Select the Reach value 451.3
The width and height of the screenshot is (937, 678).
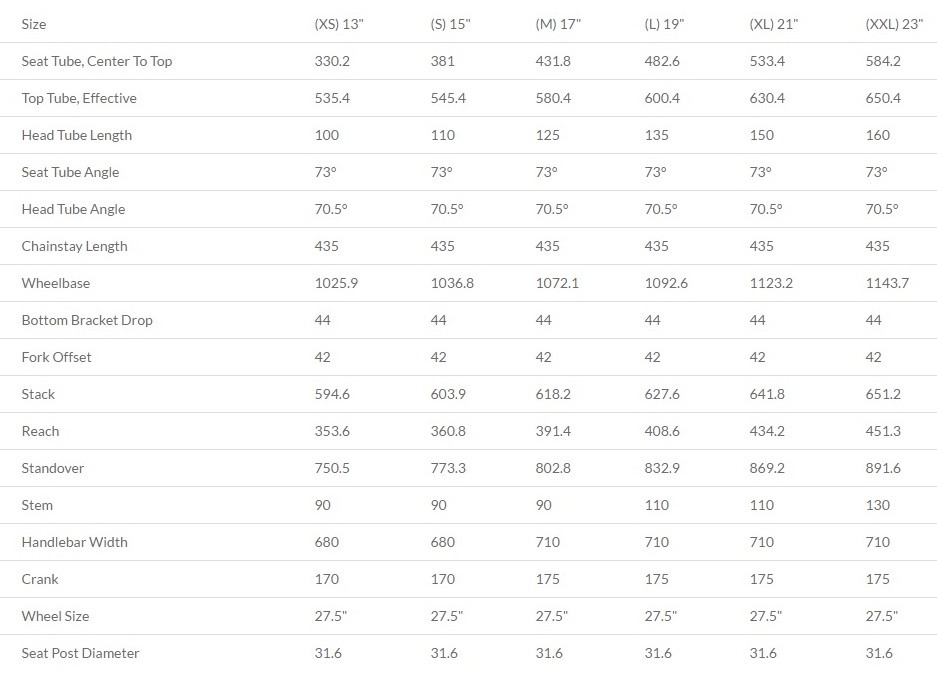(883, 431)
